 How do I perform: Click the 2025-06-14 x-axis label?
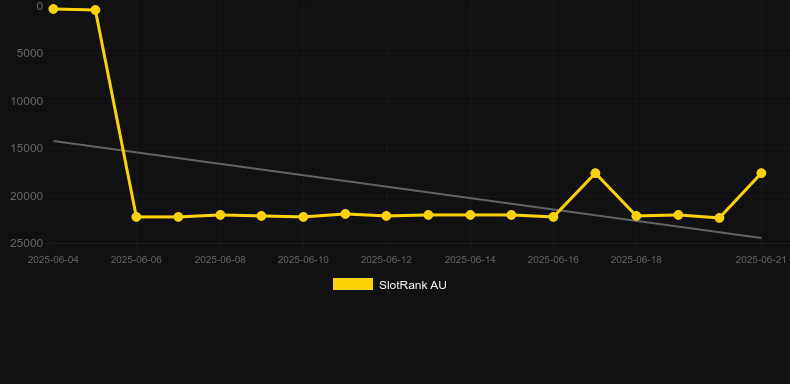(x=470, y=260)
